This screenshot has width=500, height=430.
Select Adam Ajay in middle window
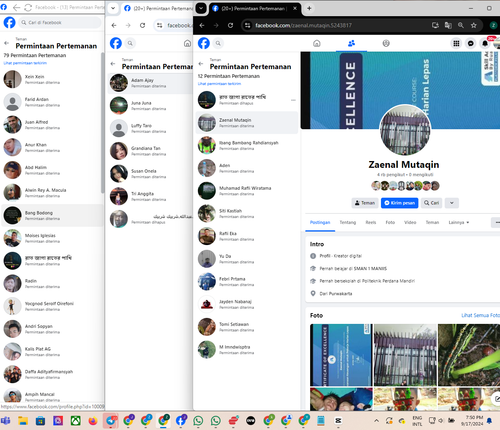[151, 83]
